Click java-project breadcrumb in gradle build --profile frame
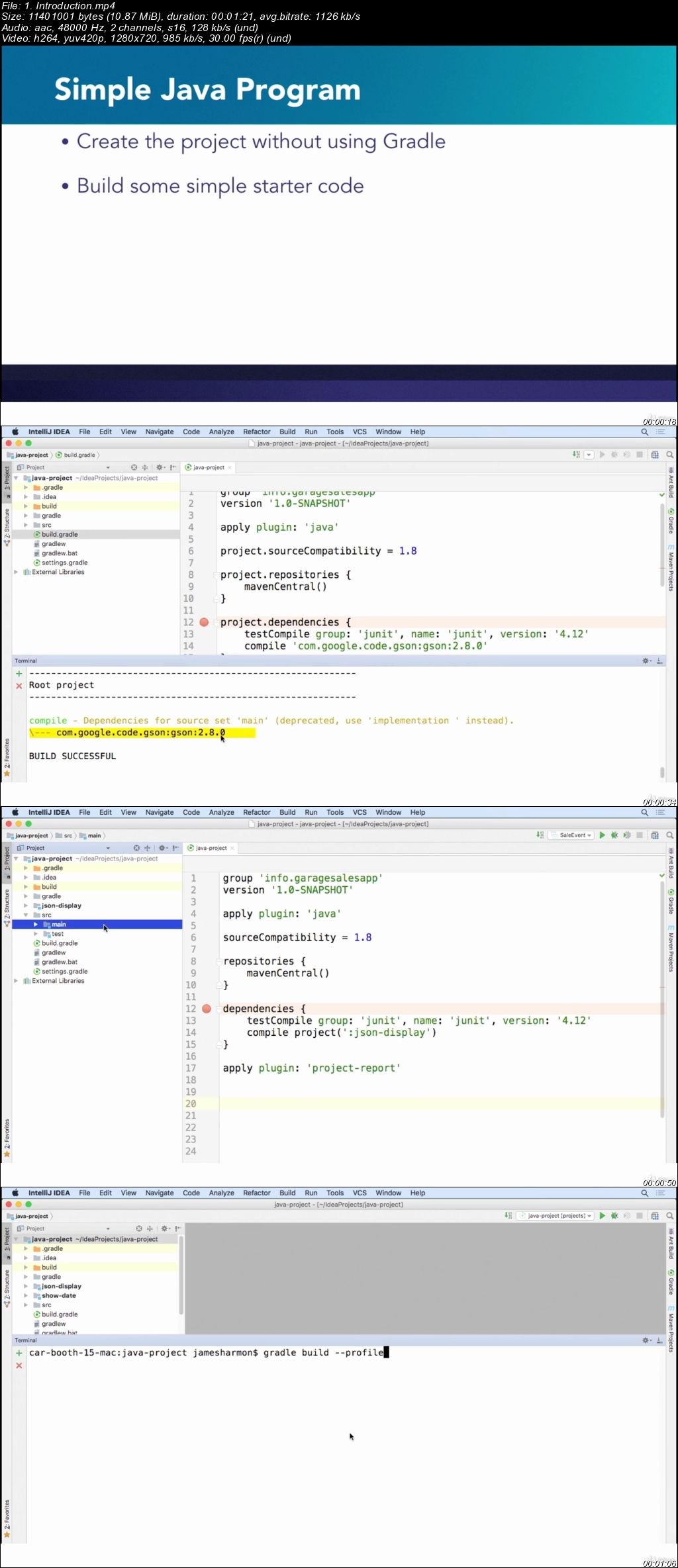Viewport: 678px width, 1568px height. click(28, 1216)
